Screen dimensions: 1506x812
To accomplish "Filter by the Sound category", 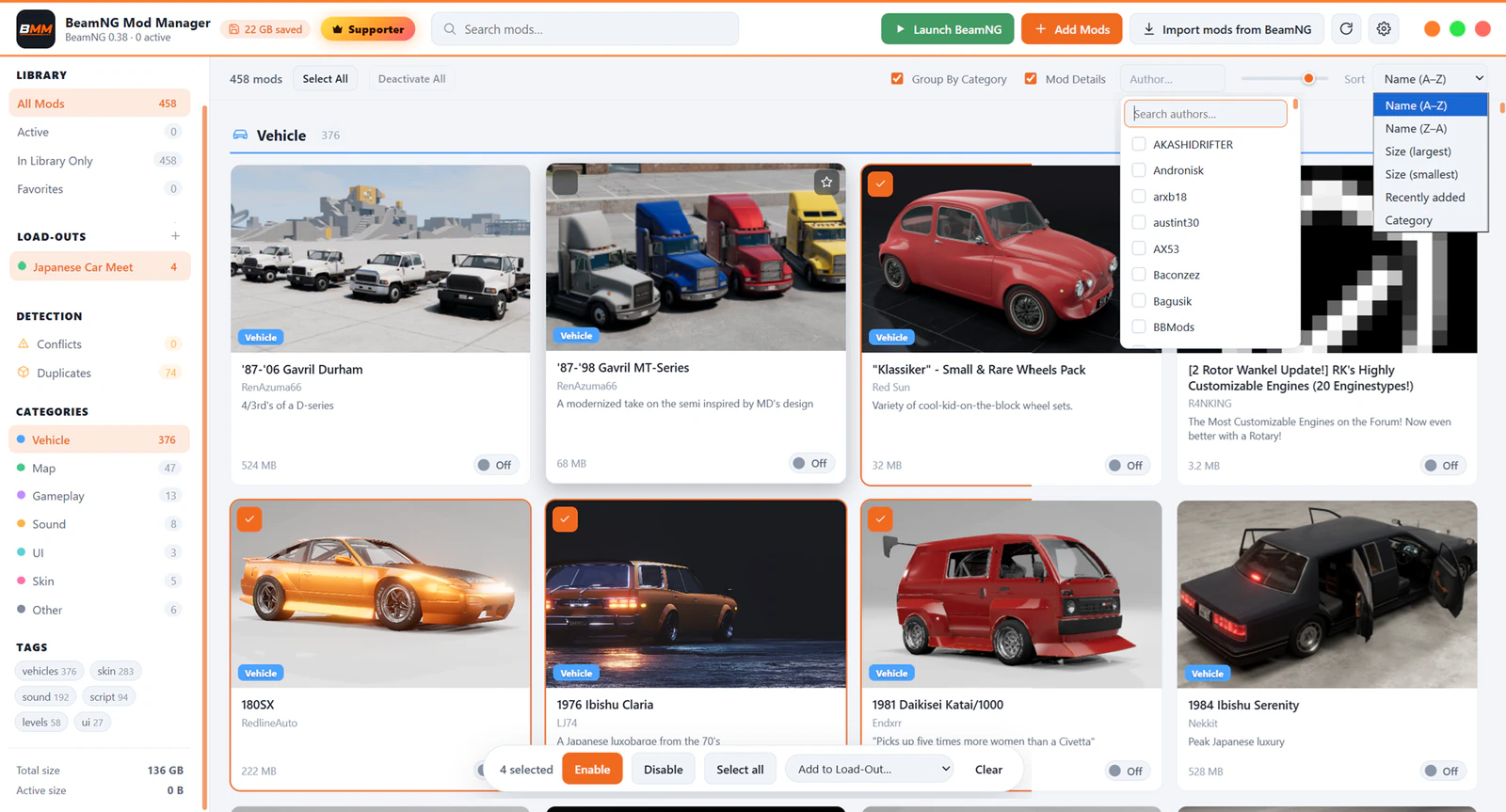I will point(100,524).
